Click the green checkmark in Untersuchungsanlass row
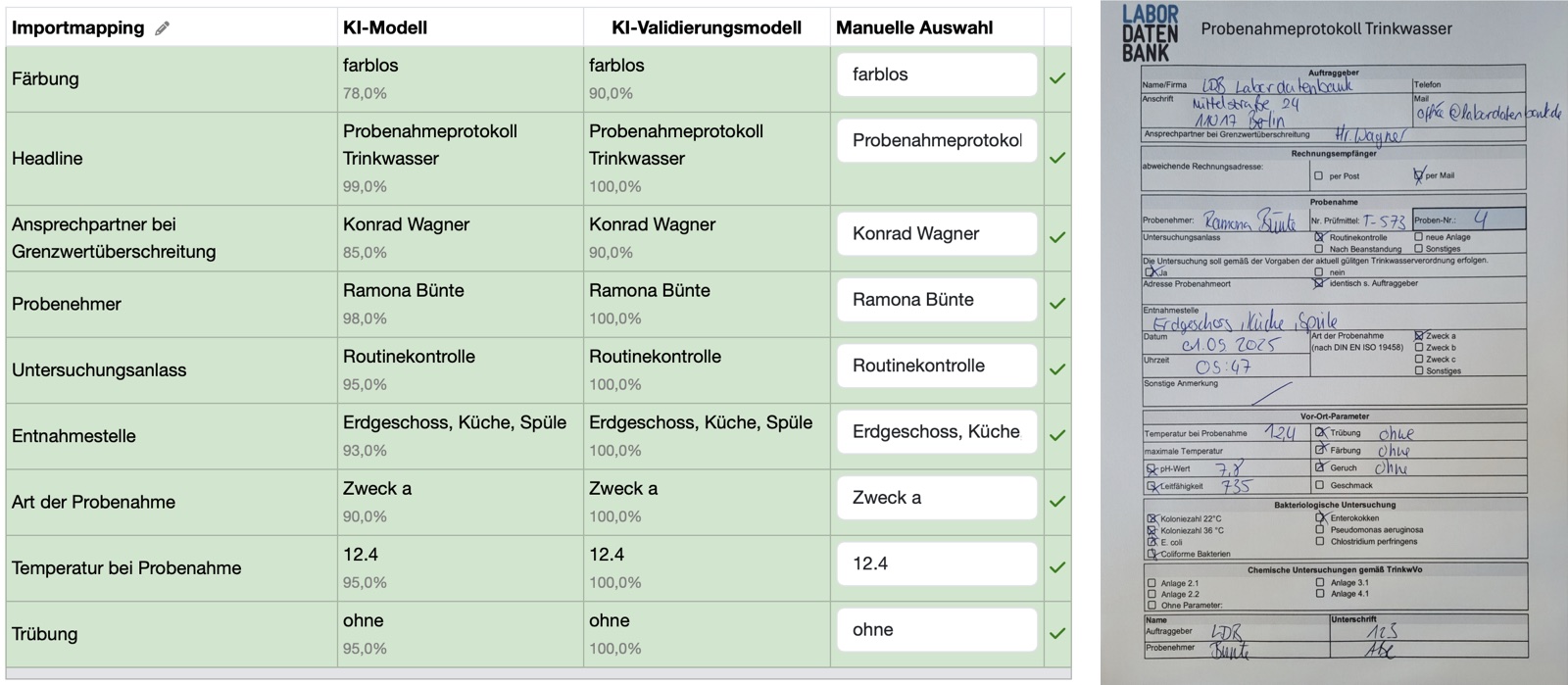The height and width of the screenshot is (685, 1568). (x=1057, y=369)
